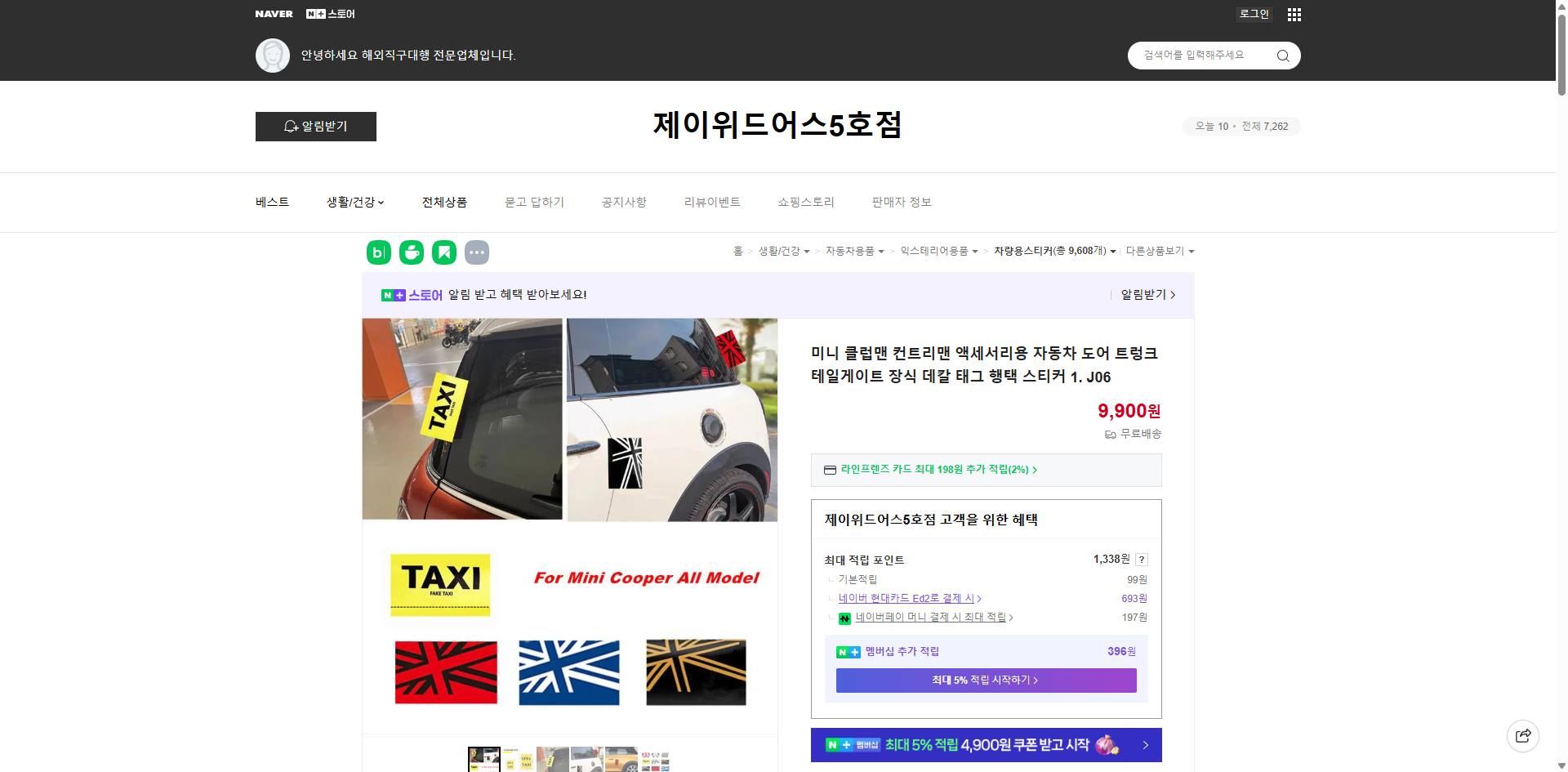Save product with the Keep bookmark icon
This screenshot has width=1568, height=772.
(x=443, y=252)
